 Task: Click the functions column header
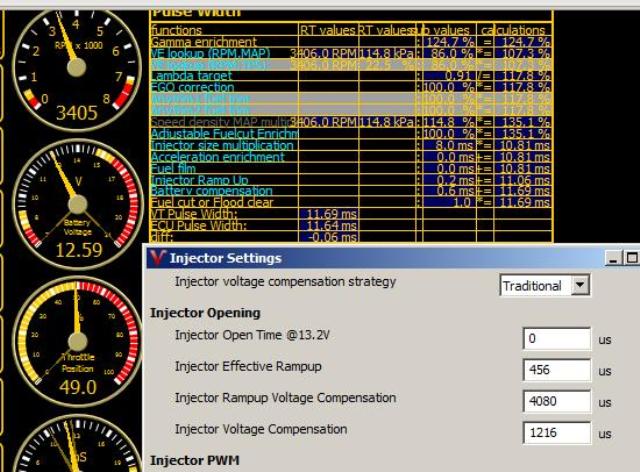(x=176, y=30)
